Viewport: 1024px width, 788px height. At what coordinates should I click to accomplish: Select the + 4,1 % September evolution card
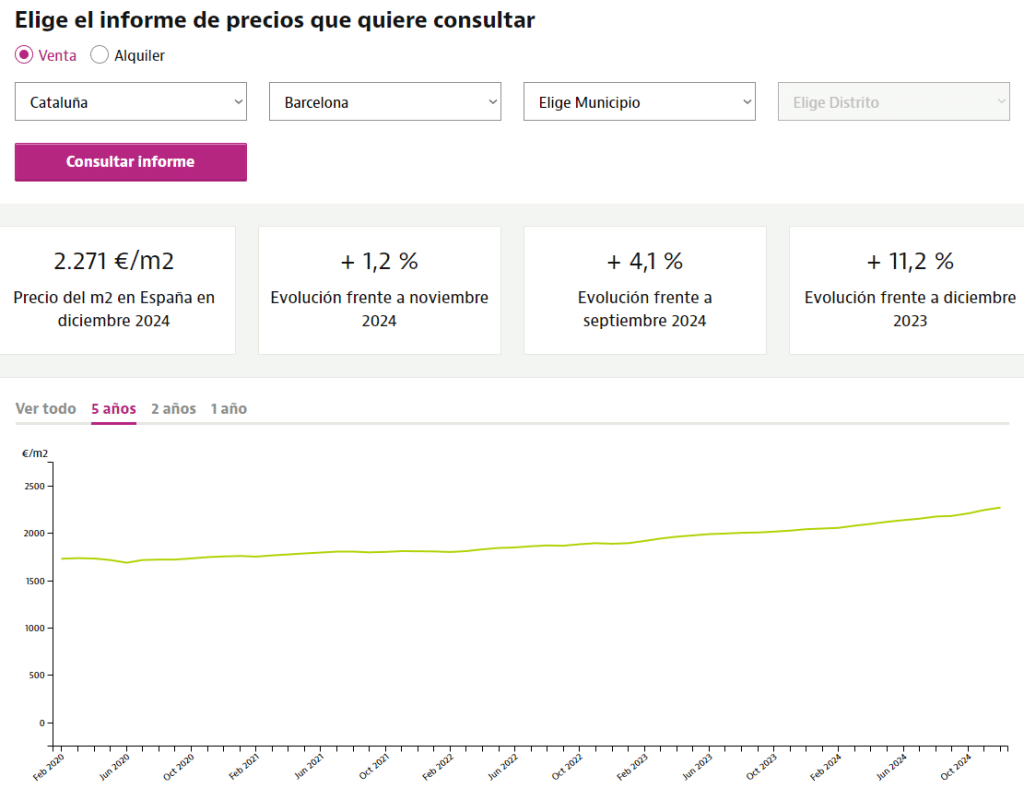pyautogui.click(x=645, y=290)
